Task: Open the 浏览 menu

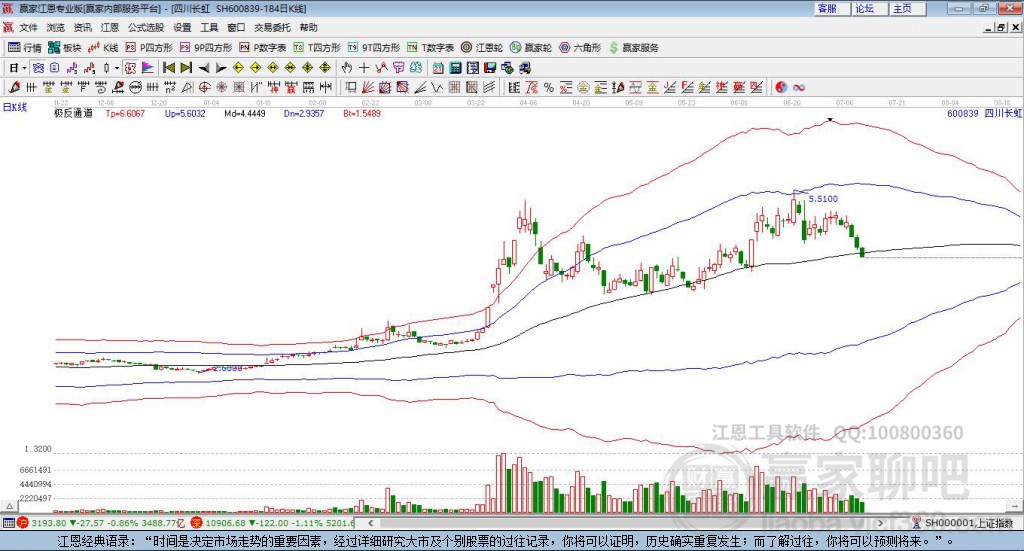Action: (56, 27)
